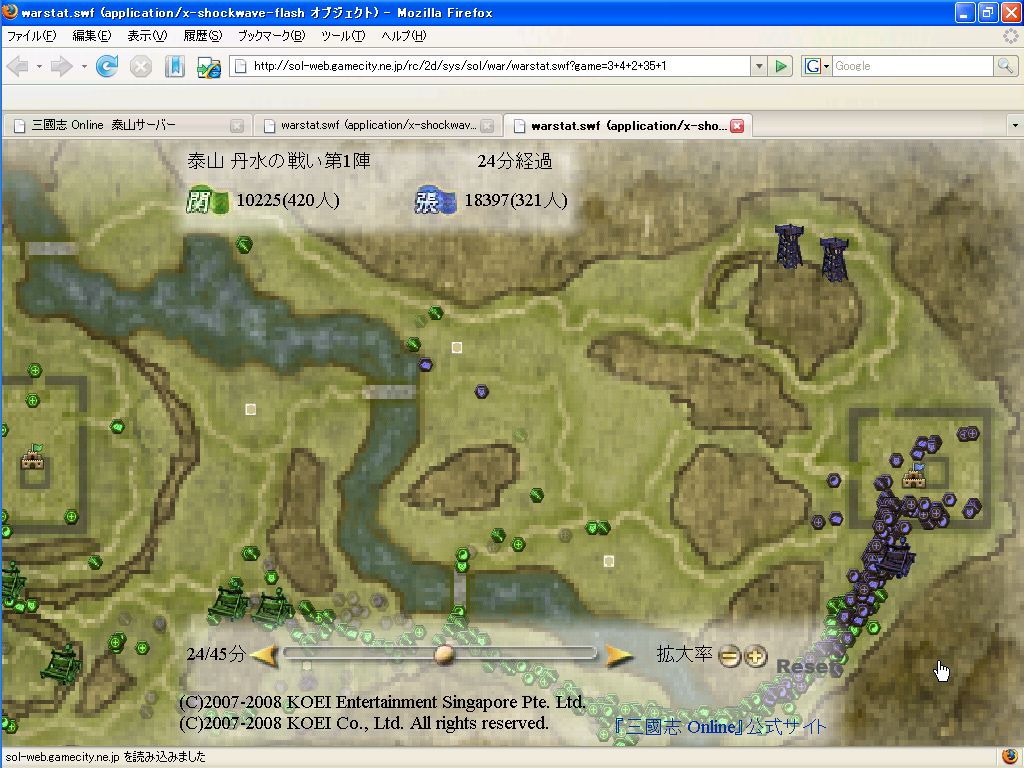Click the plus zoom-in button
1024x768 pixels.
click(756, 656)
